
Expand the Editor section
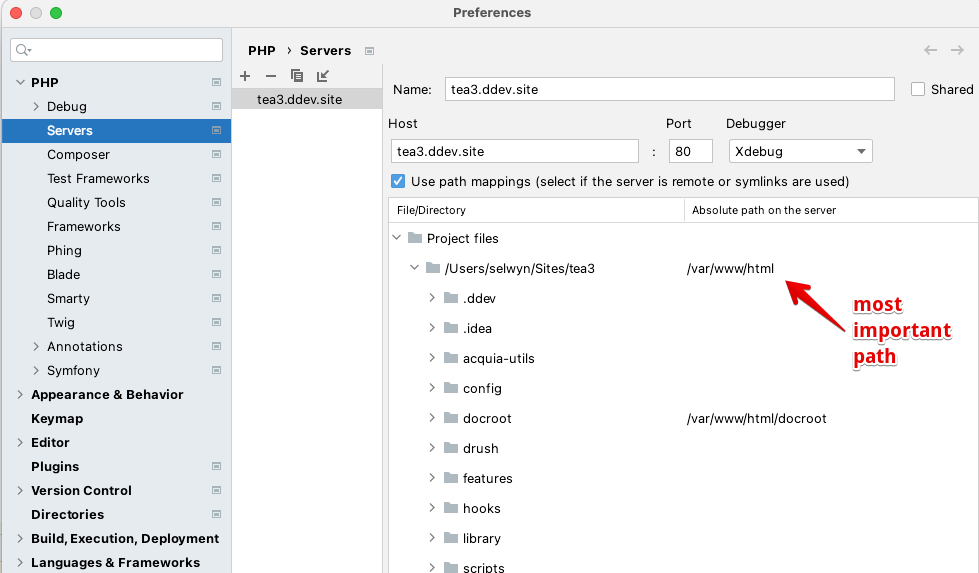tap(20, 443)
